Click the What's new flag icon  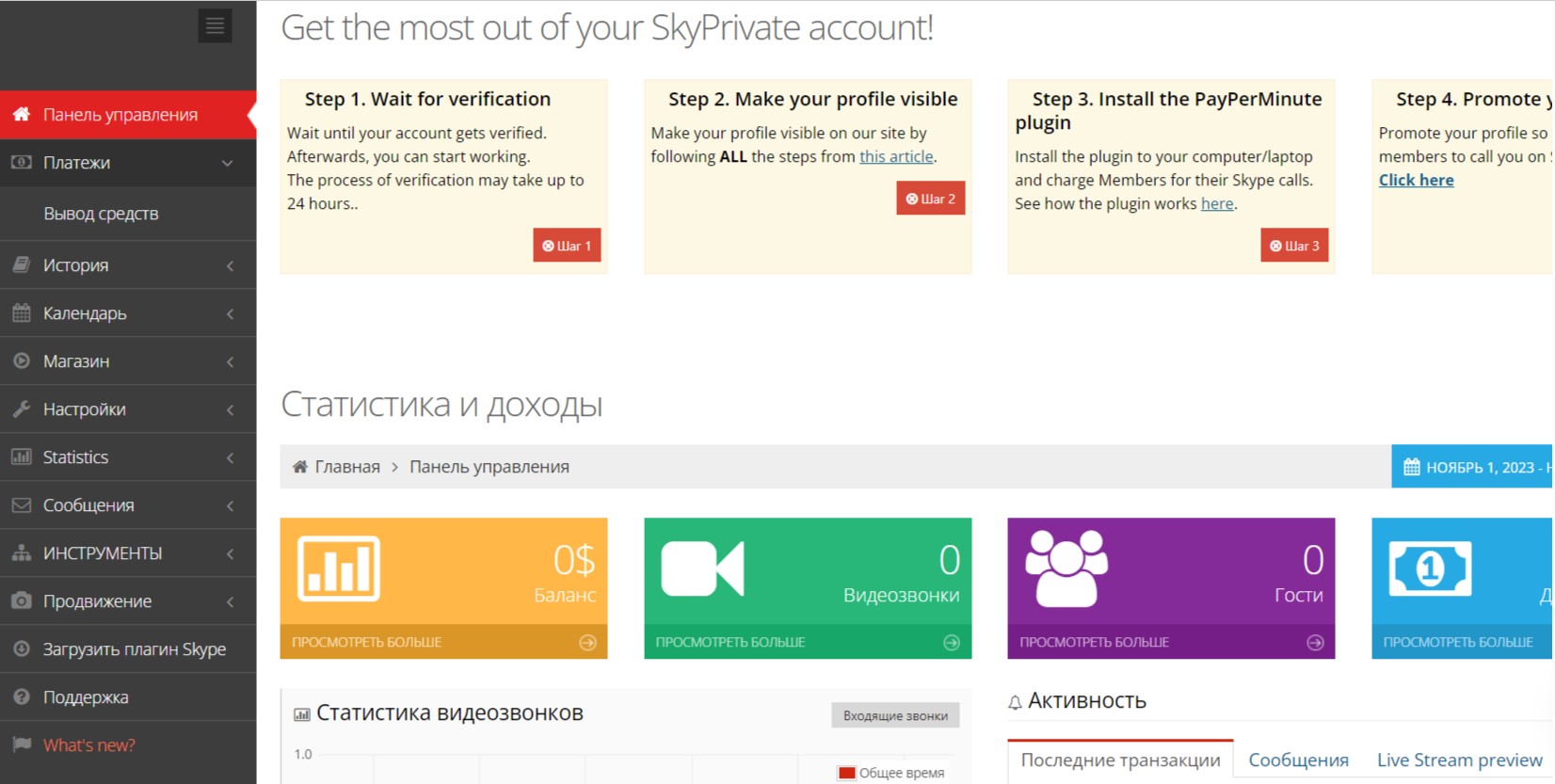click(x=22, y=744)
